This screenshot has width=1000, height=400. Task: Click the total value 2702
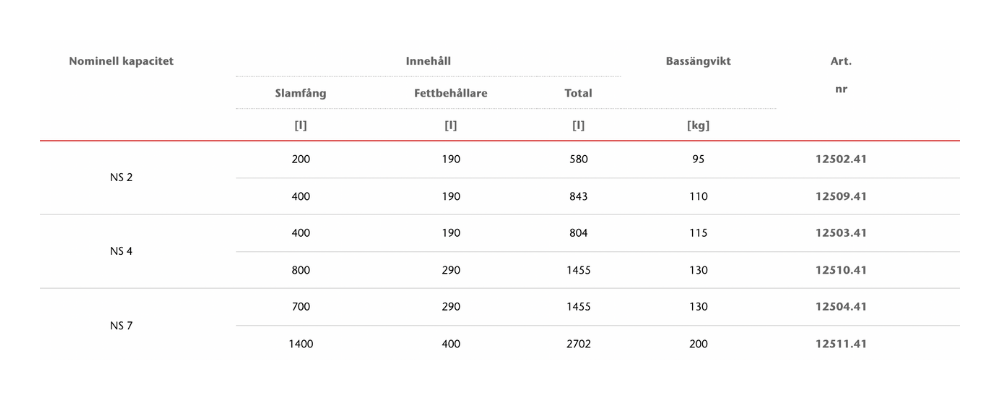tap(578, 344)
